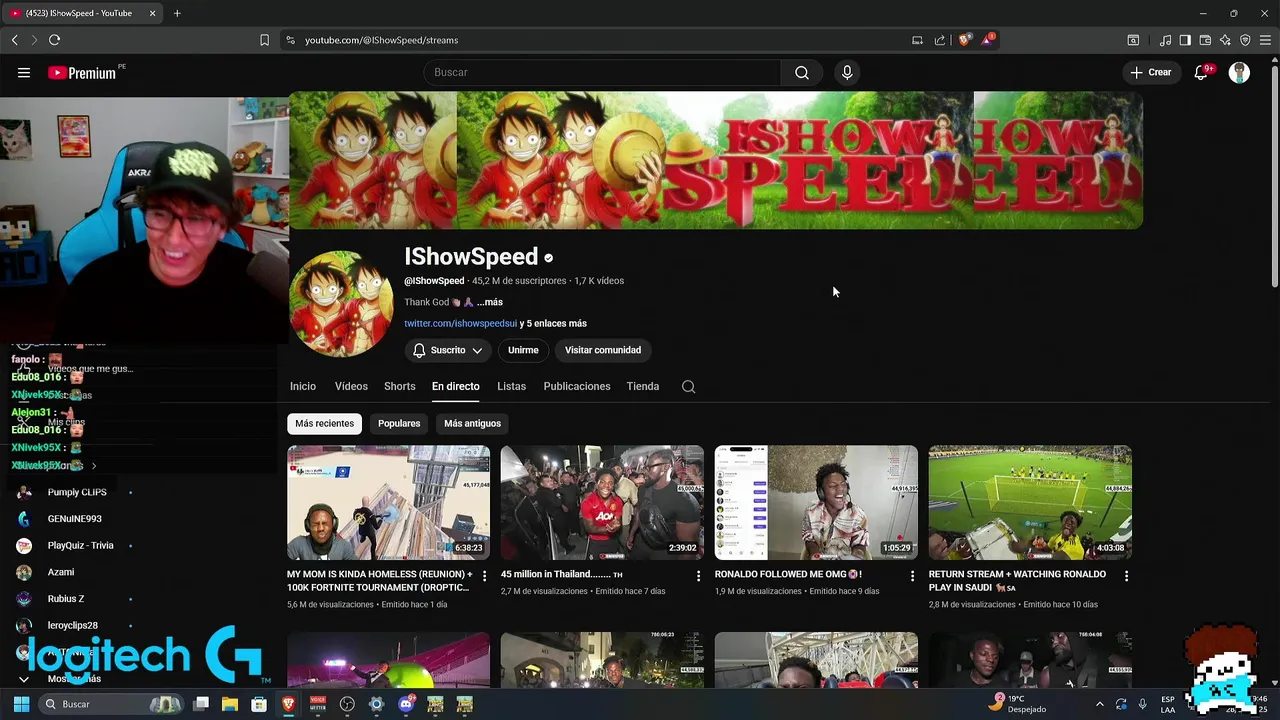This screenshot has width=1280, height=720.
Task: Search within the channel magnifier icon
Action: click(x=688, y=387)
